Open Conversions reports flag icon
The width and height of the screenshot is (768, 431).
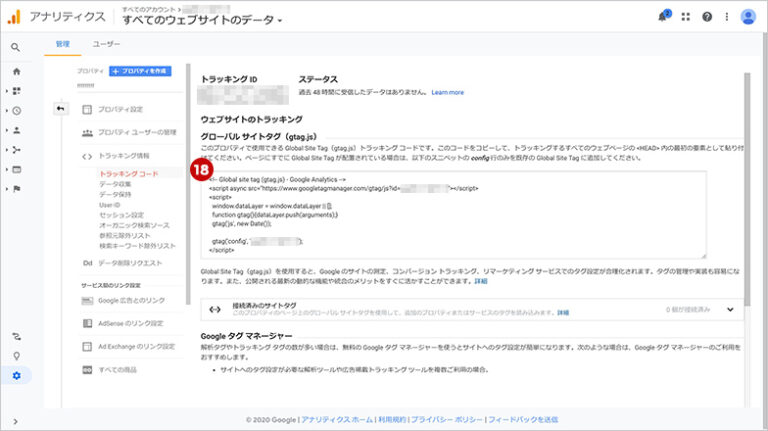tap(17, 189)
